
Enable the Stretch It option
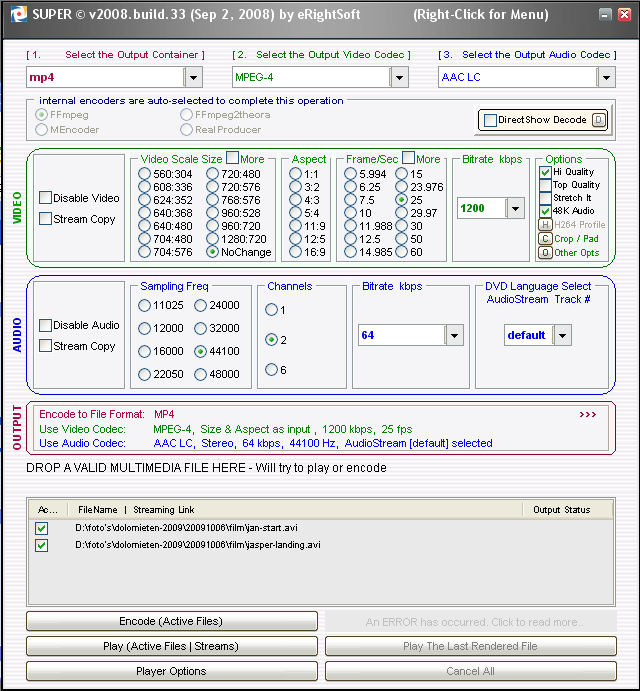545,198
